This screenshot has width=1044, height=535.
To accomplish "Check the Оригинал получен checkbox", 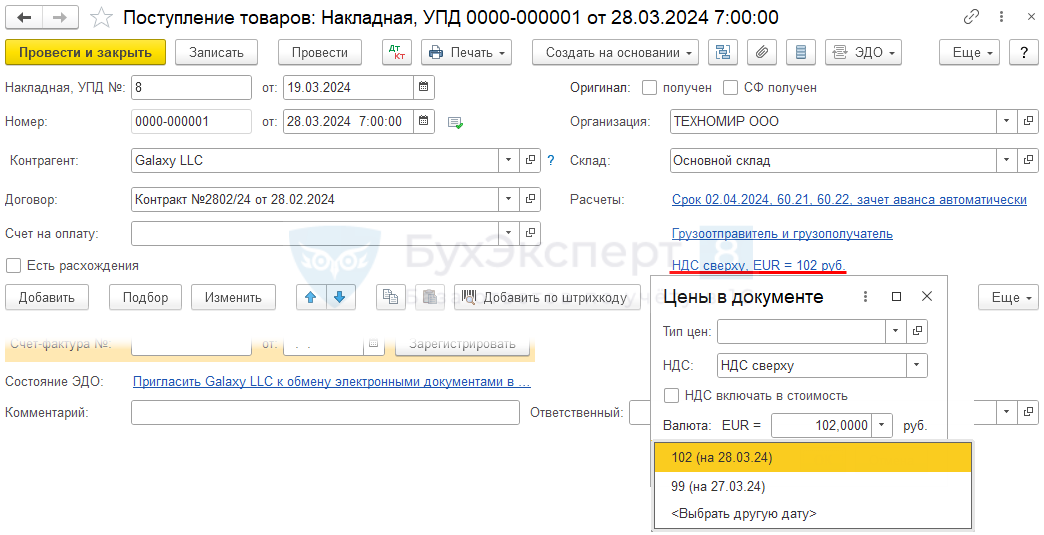I will tap(650, 88).
